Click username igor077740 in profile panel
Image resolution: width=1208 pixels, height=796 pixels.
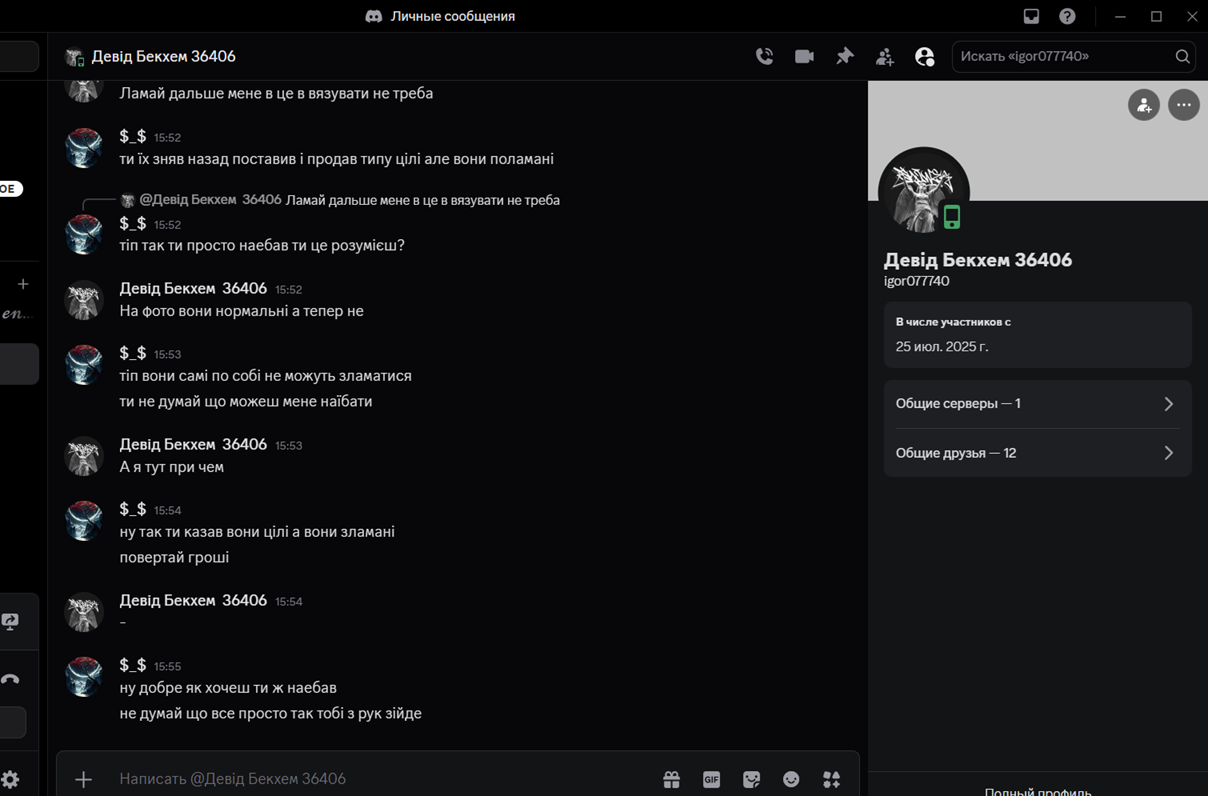(916, 281)
